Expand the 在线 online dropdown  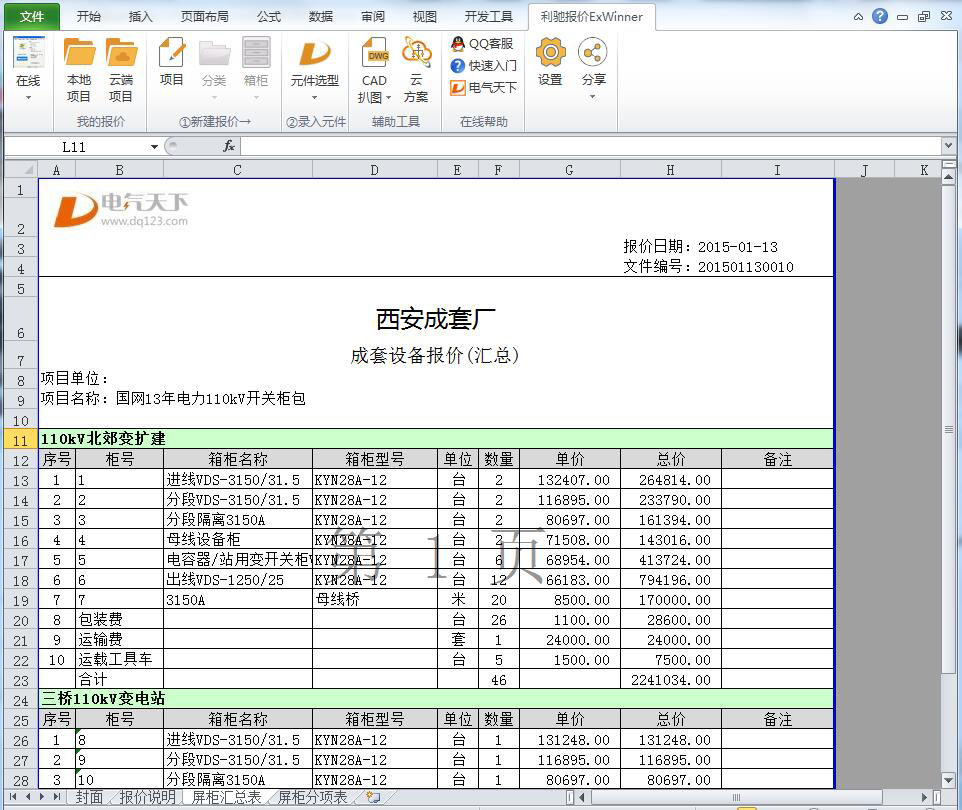[28, 97]
